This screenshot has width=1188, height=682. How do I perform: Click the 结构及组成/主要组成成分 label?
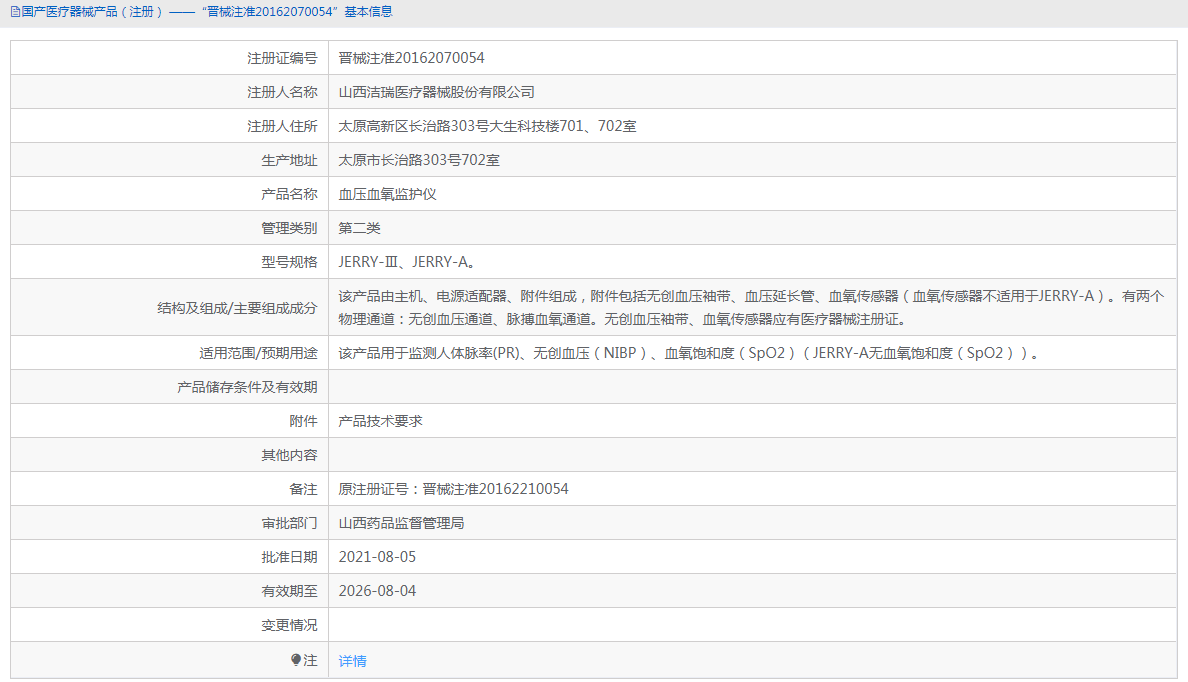[237, 308]
